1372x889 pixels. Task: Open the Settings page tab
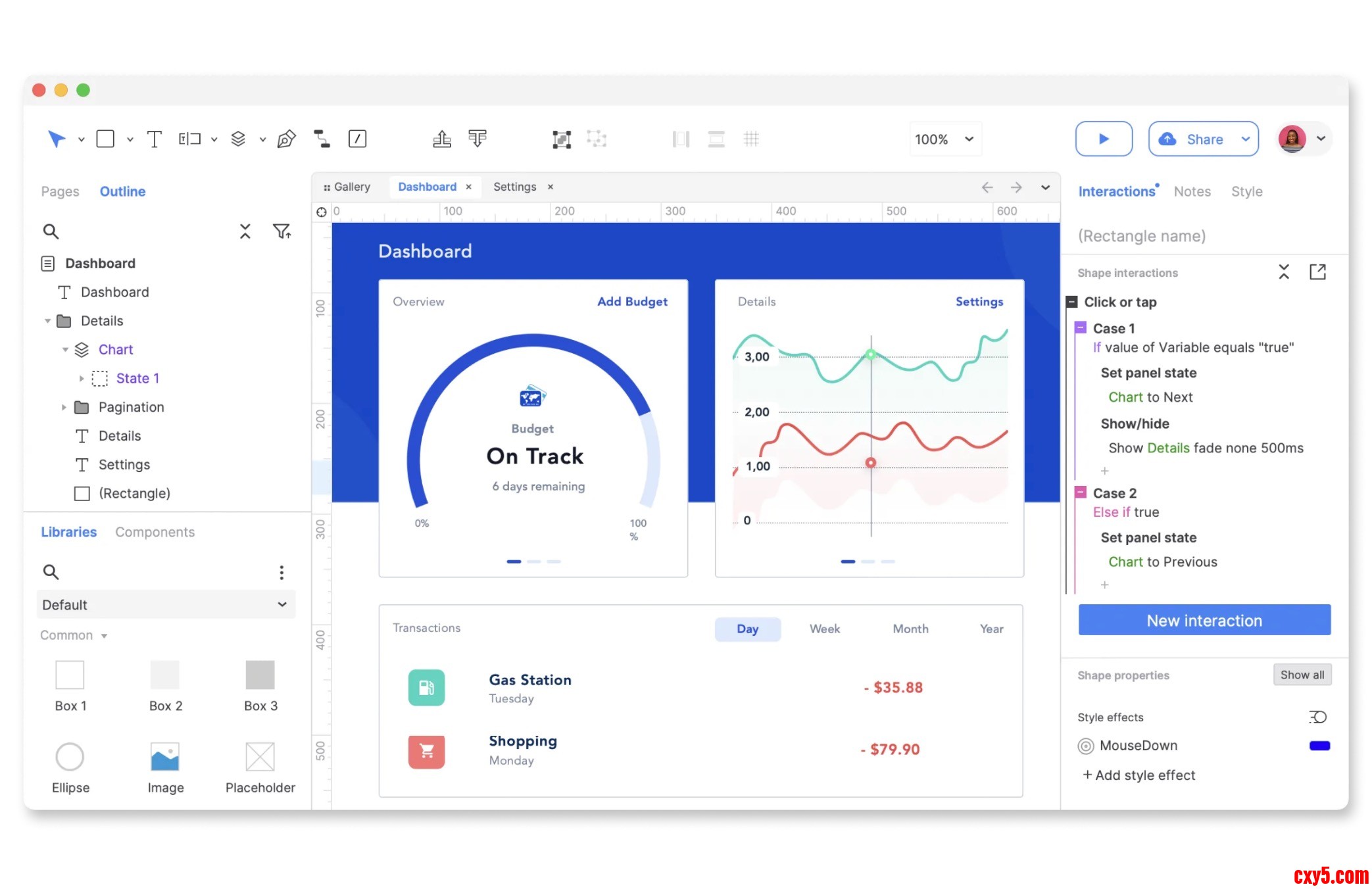(514, 187)
